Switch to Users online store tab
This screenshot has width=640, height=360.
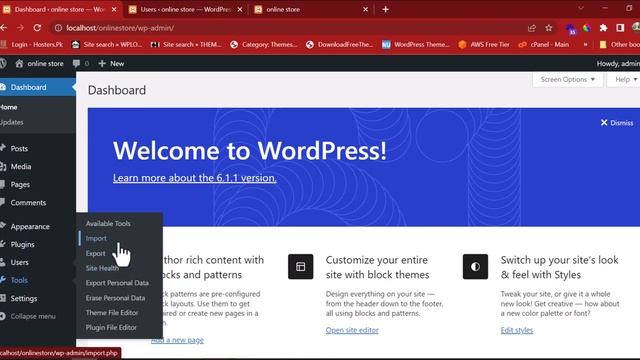coord(185,9)
